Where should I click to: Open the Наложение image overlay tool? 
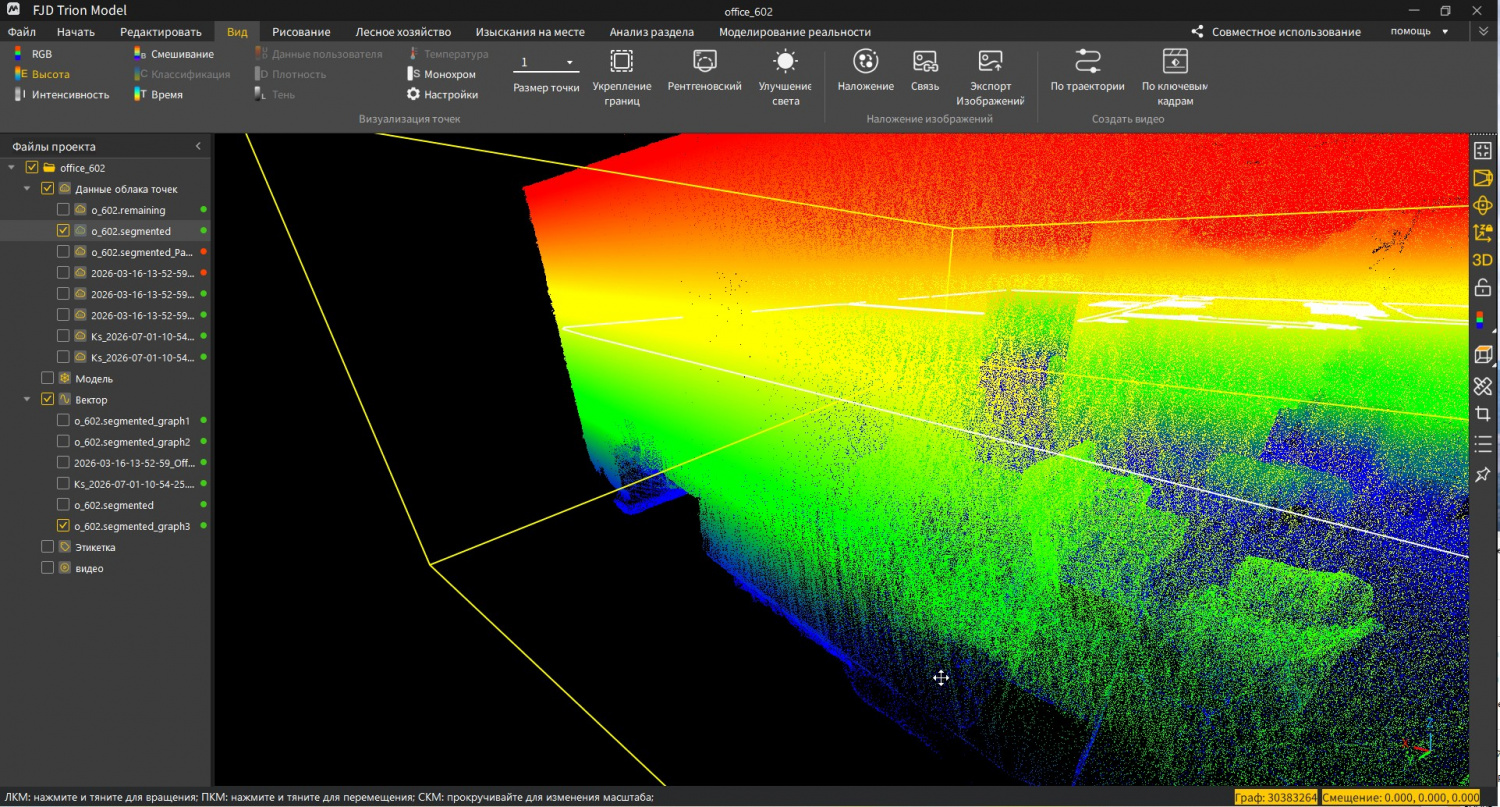click(x=866, y=62)
